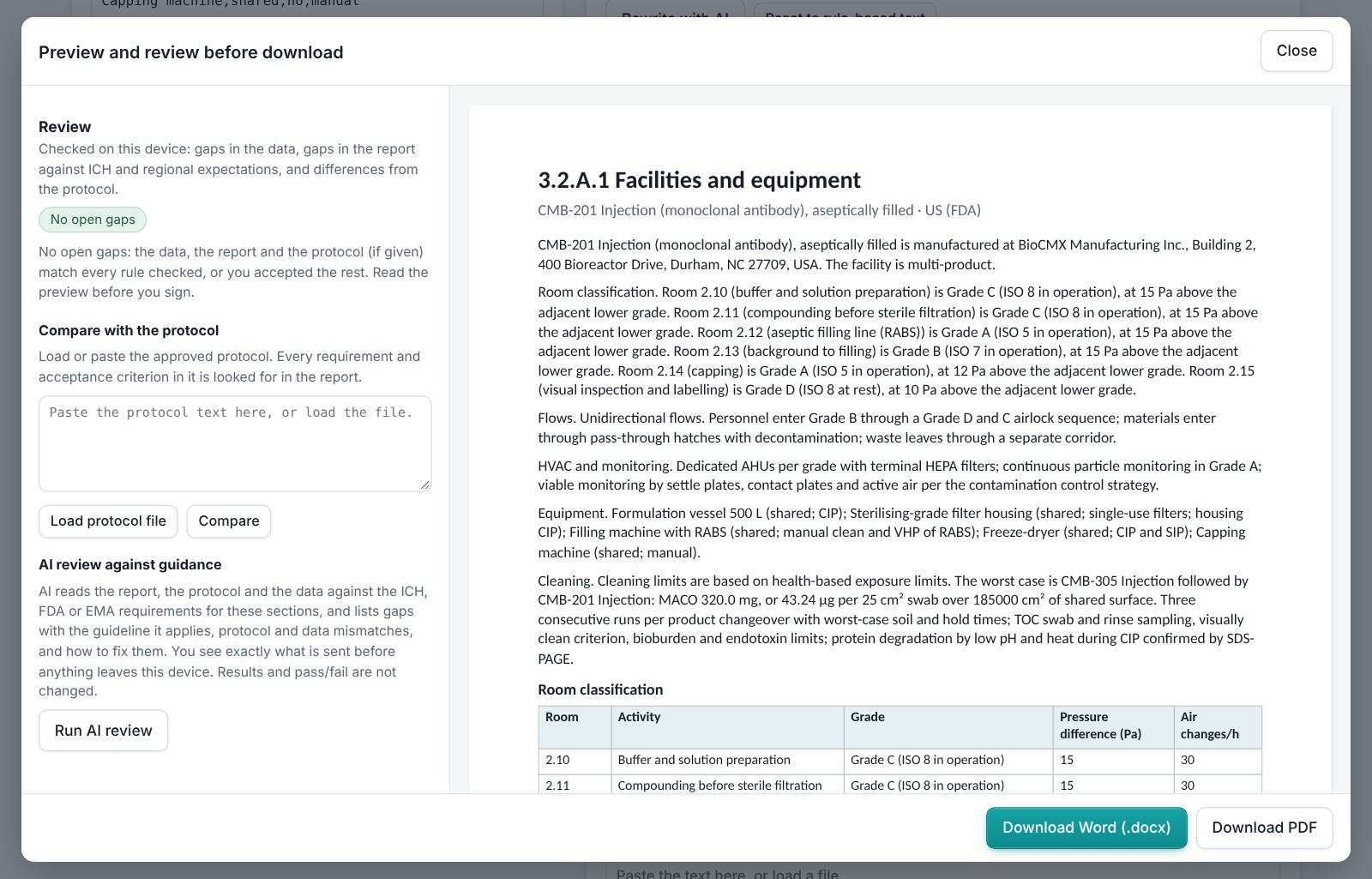Click the paragraph starting "Cleaning. Cleaning limits"
The height and width of the screenshot is (879, 1372).
(x=896, y=619)
